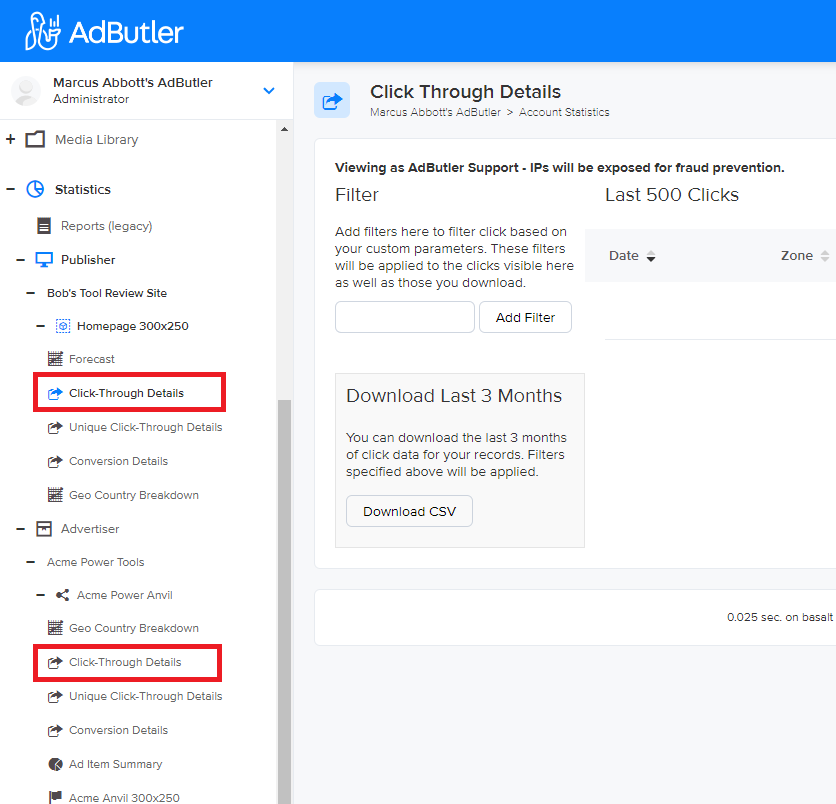
Task: Click inside the filter input field
Action: pyautogui.click(x=404, y=317)
